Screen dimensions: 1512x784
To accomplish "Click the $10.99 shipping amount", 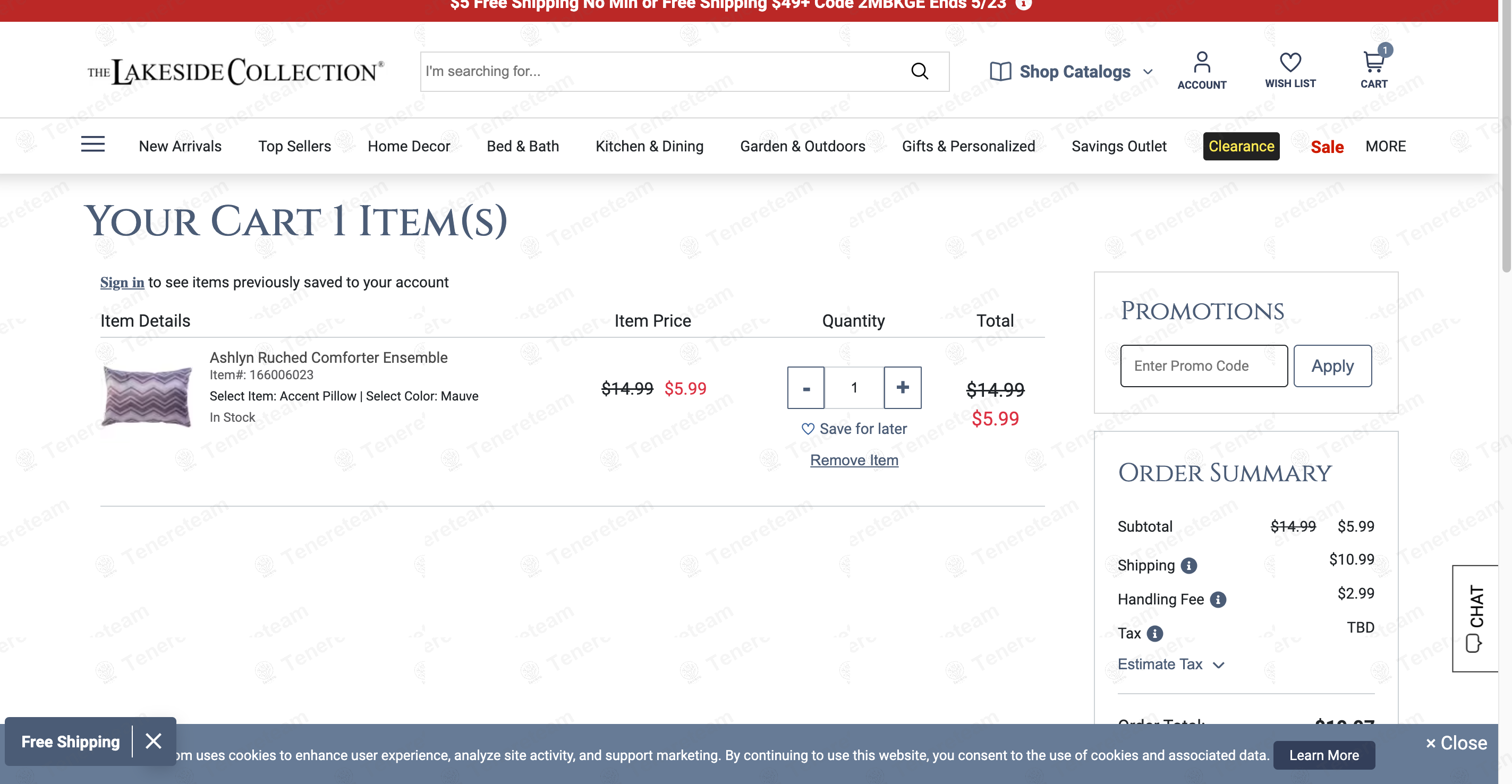I will pos(1351,559).
